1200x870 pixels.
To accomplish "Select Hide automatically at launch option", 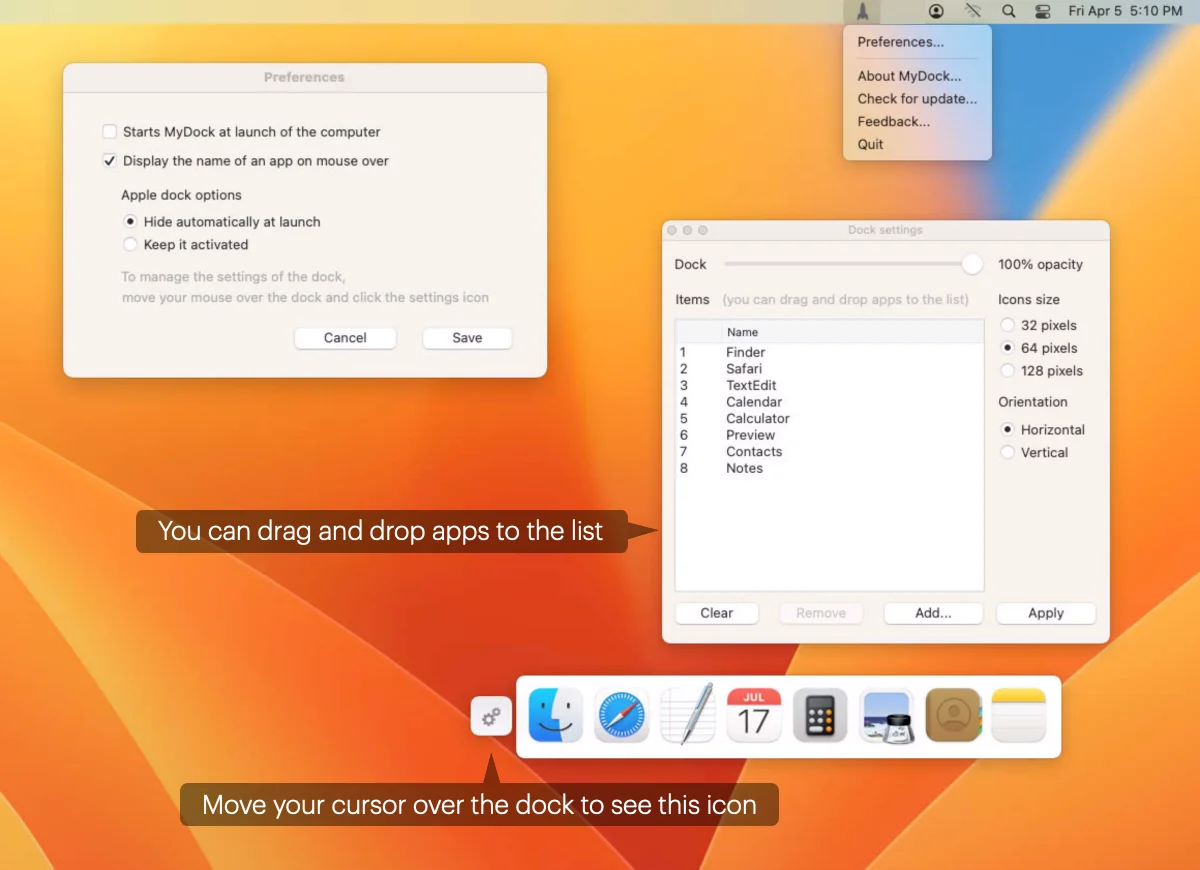I will click(x=130, y=222).
